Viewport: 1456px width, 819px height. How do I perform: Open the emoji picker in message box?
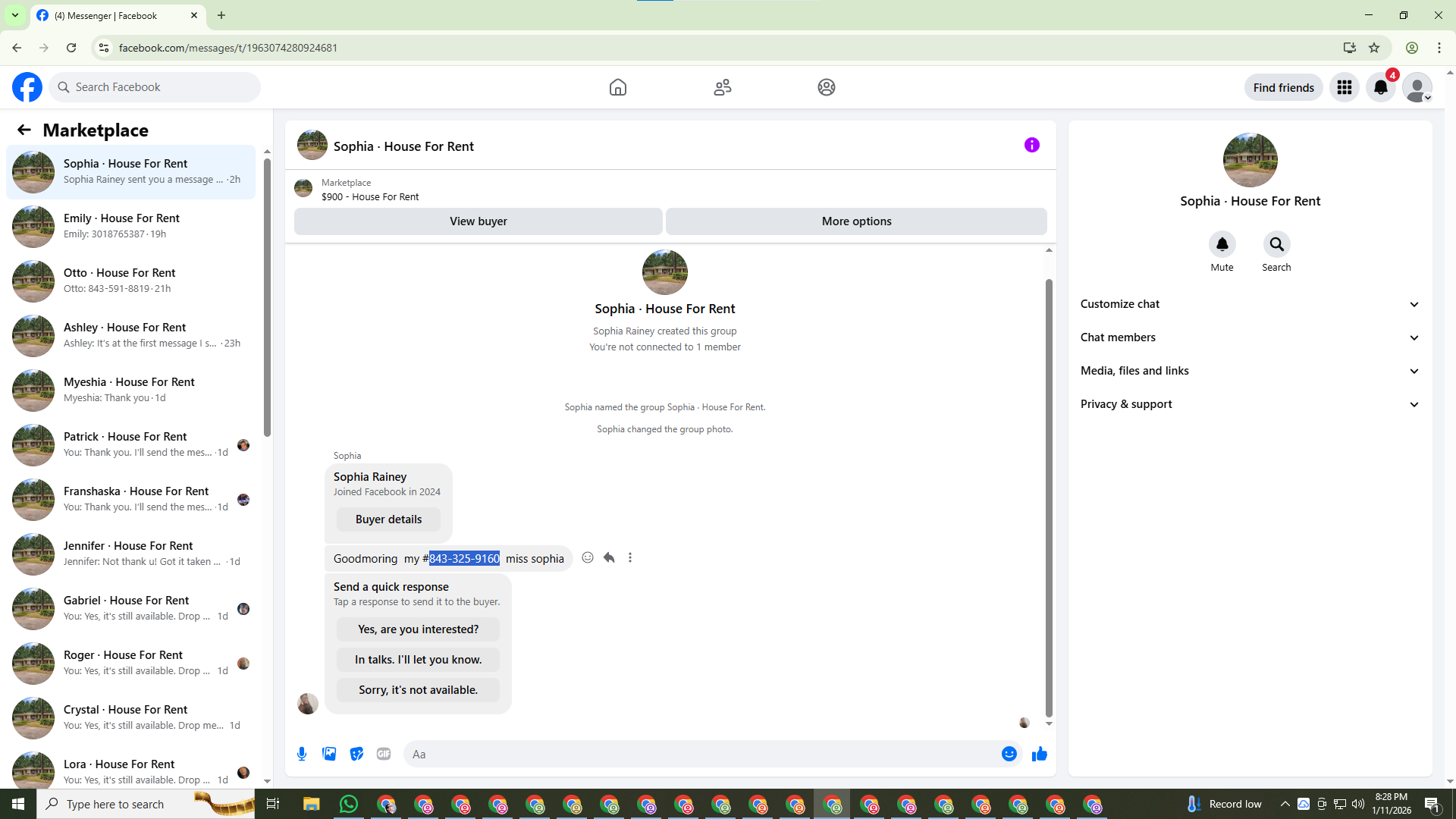(x=1009, y=754)
